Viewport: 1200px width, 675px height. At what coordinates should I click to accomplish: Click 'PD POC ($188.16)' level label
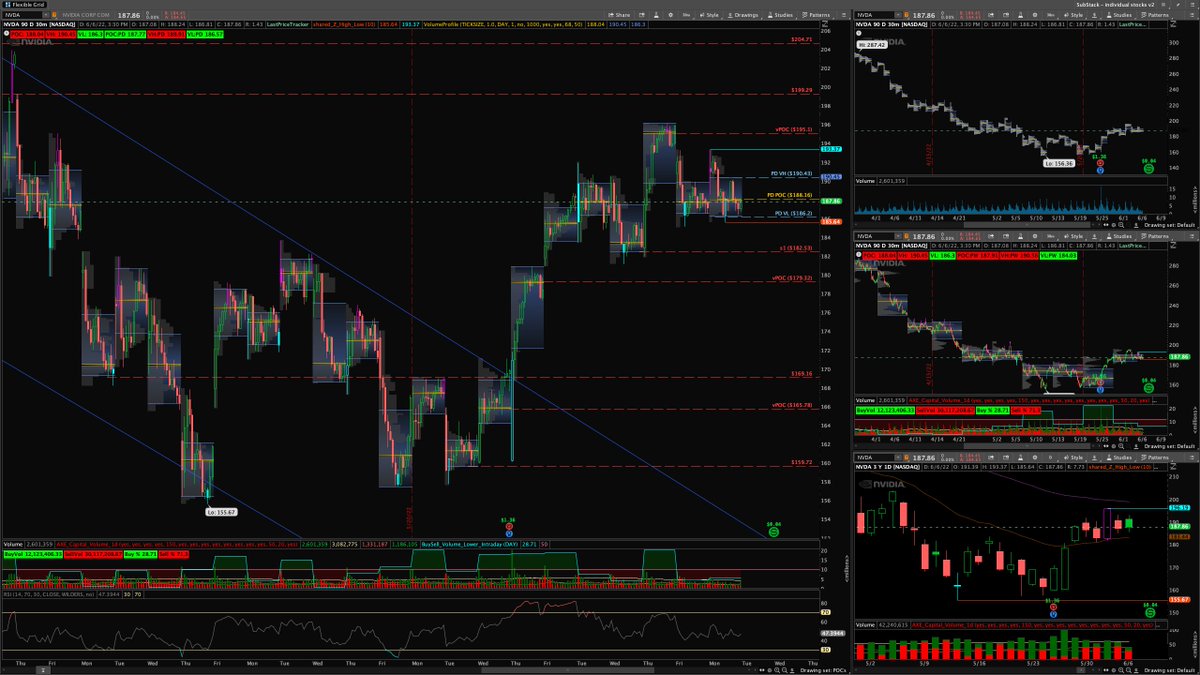[x=790, y=195]
